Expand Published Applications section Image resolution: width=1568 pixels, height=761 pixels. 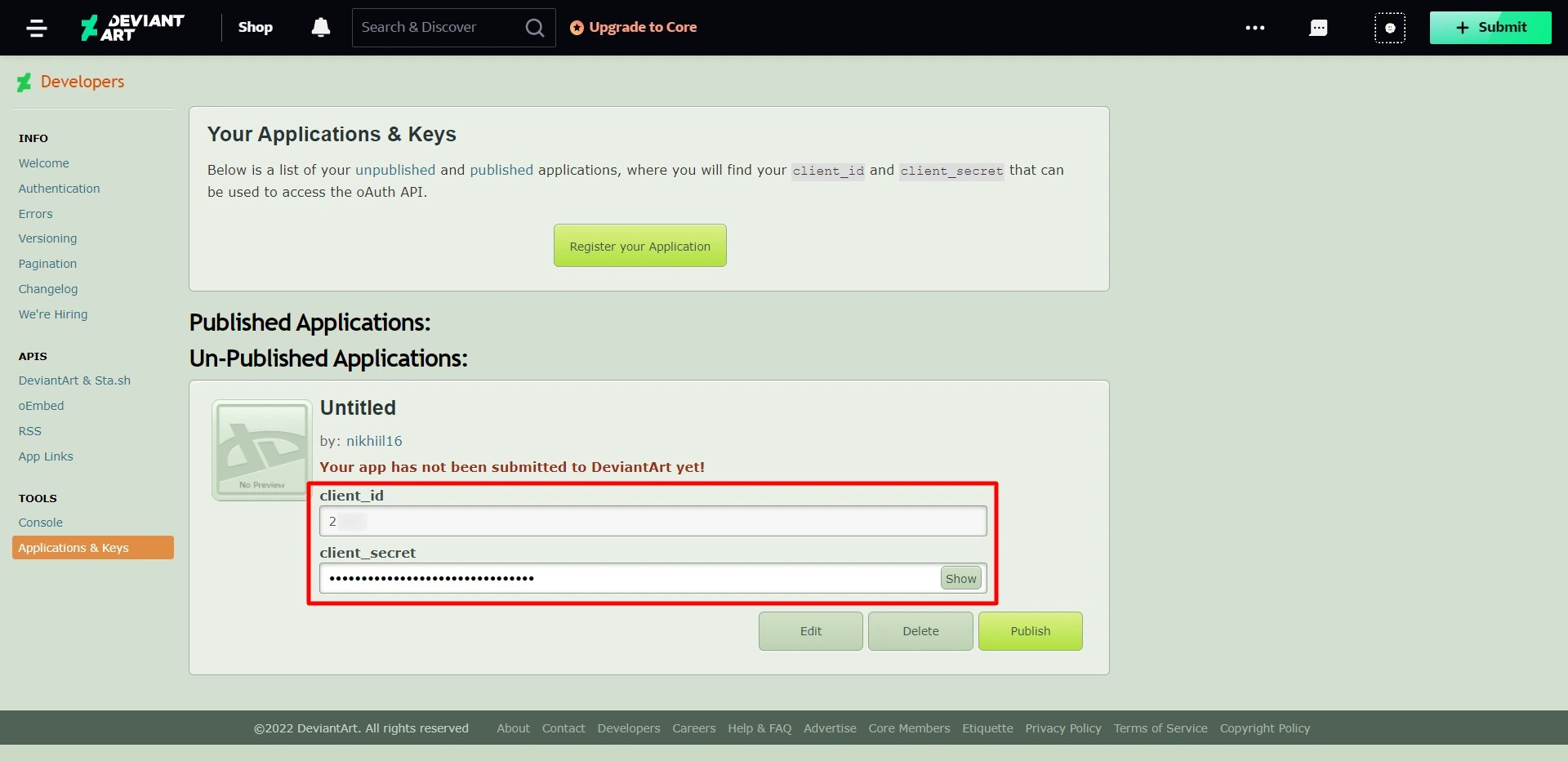tap(310, 322)
